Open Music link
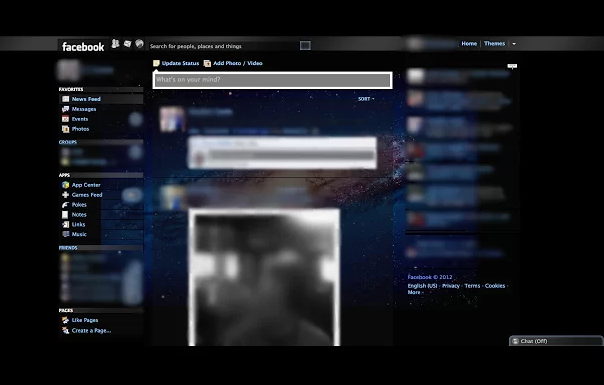Screen dimensions: 604x385 coord(79,234)
